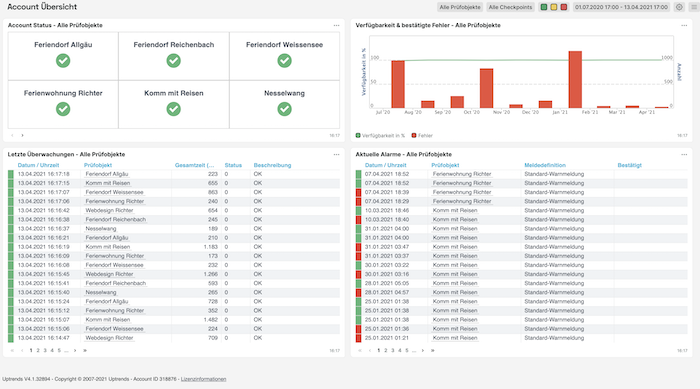The image size is (700, 389).
Task: Go to page 3 of Aktuelle Alarme
Action: pyautogui.click(x=393, y=351)
